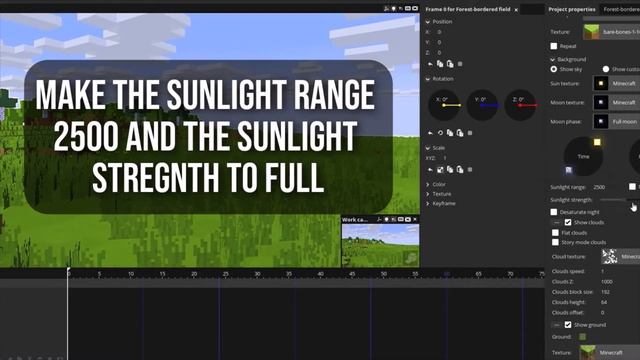Viewport: 640px width, 360px height.
Task: Click the Clouds speed value
Action: 602,271
